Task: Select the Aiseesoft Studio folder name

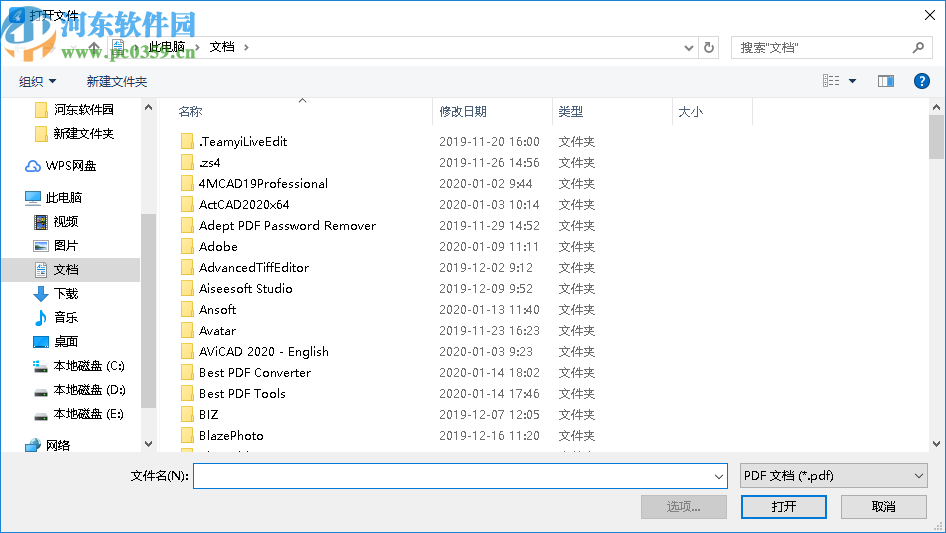Action: pos(246,289)
